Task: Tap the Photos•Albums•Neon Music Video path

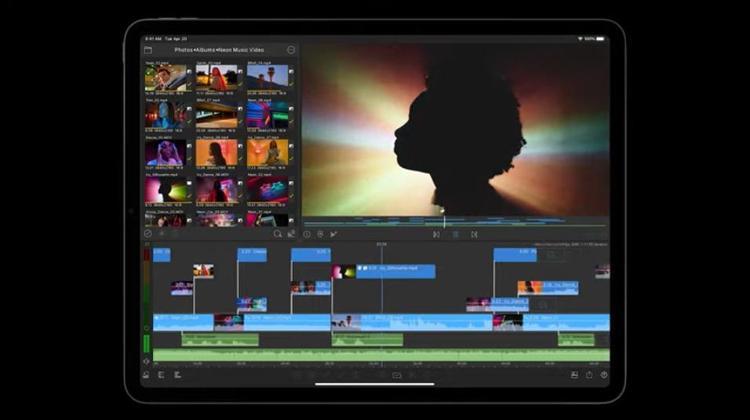Action: (218, 49)
